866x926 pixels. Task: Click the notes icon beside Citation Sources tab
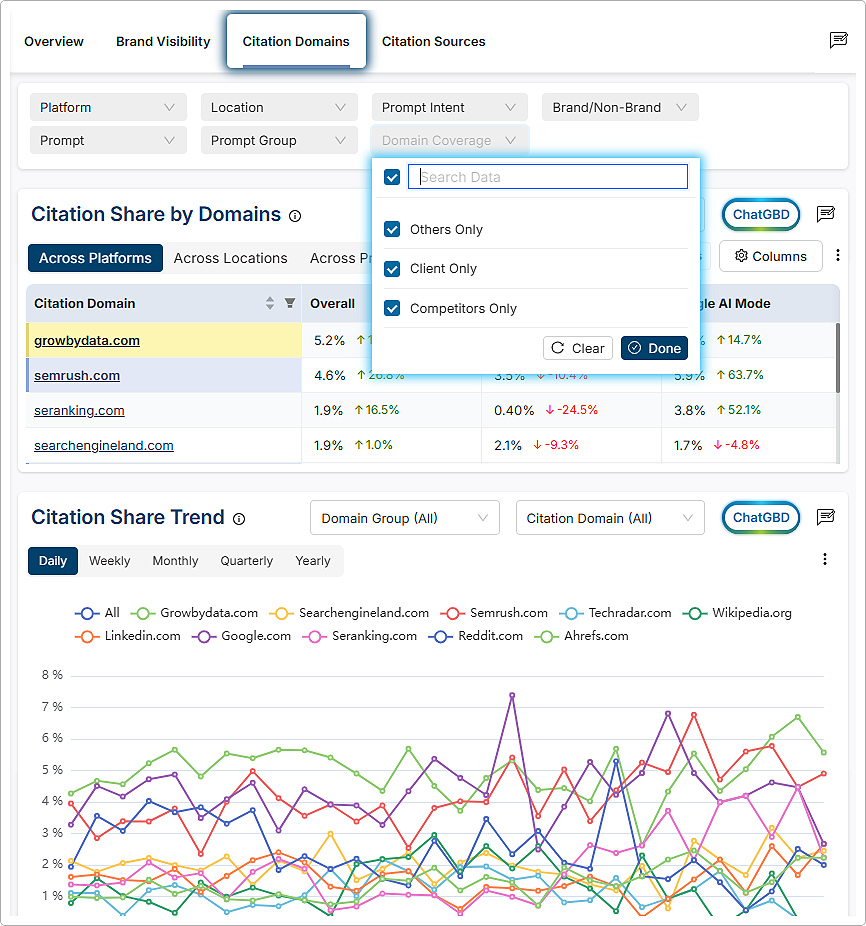838,41
